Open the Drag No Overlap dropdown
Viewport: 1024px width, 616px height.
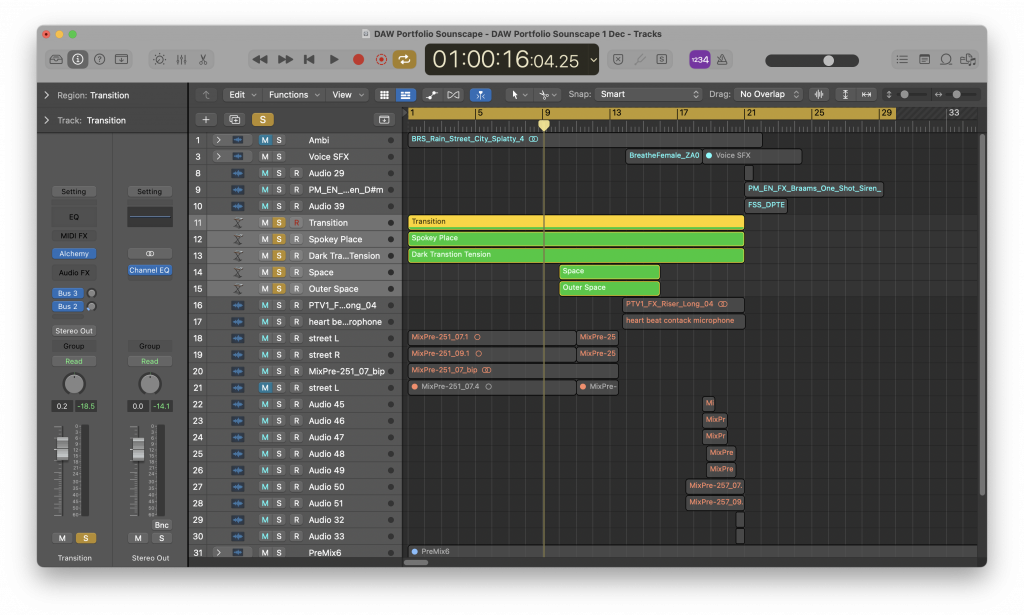click(769, 94)
